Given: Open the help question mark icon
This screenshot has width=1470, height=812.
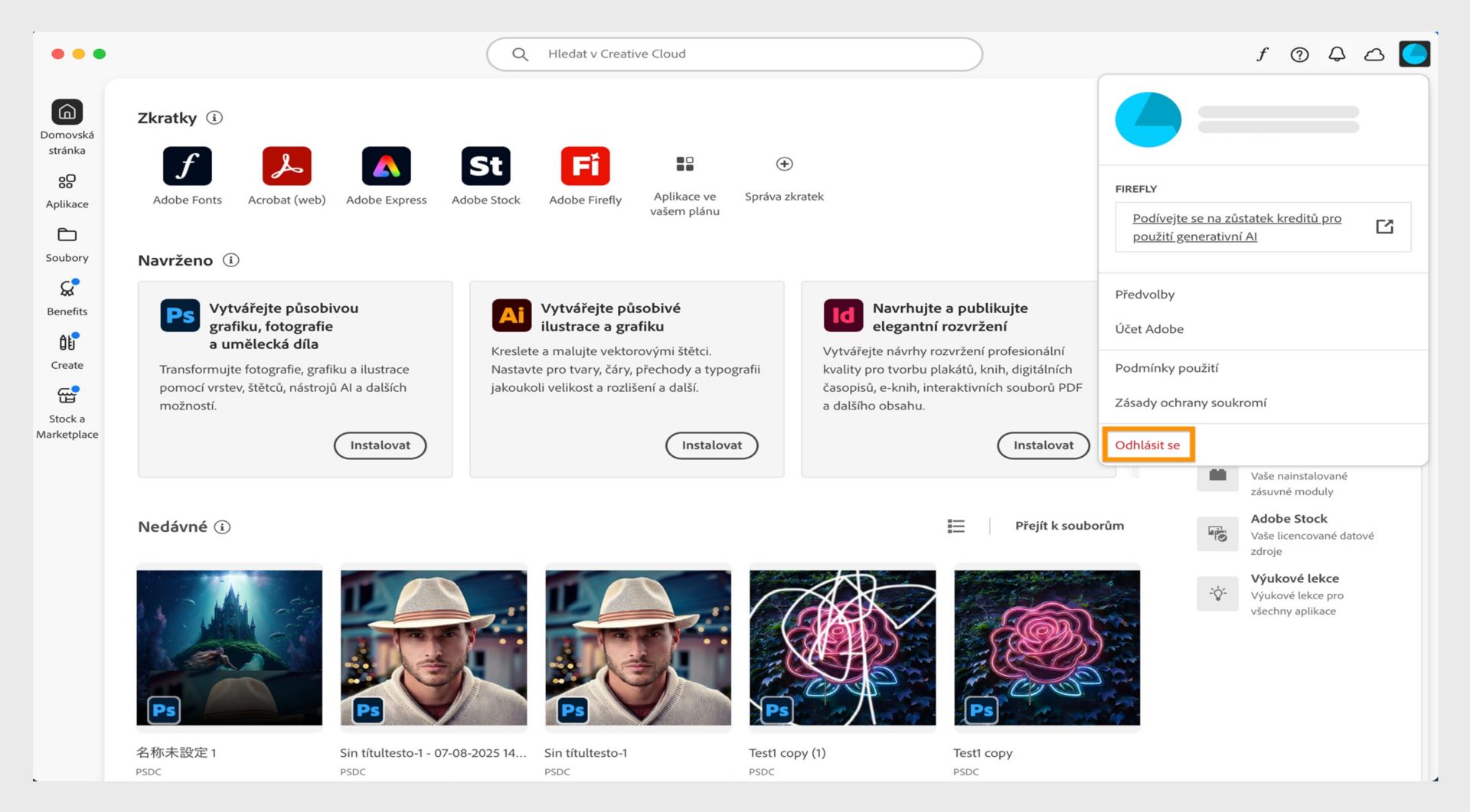Looking at the screenshot, I should coord(1299,54).
